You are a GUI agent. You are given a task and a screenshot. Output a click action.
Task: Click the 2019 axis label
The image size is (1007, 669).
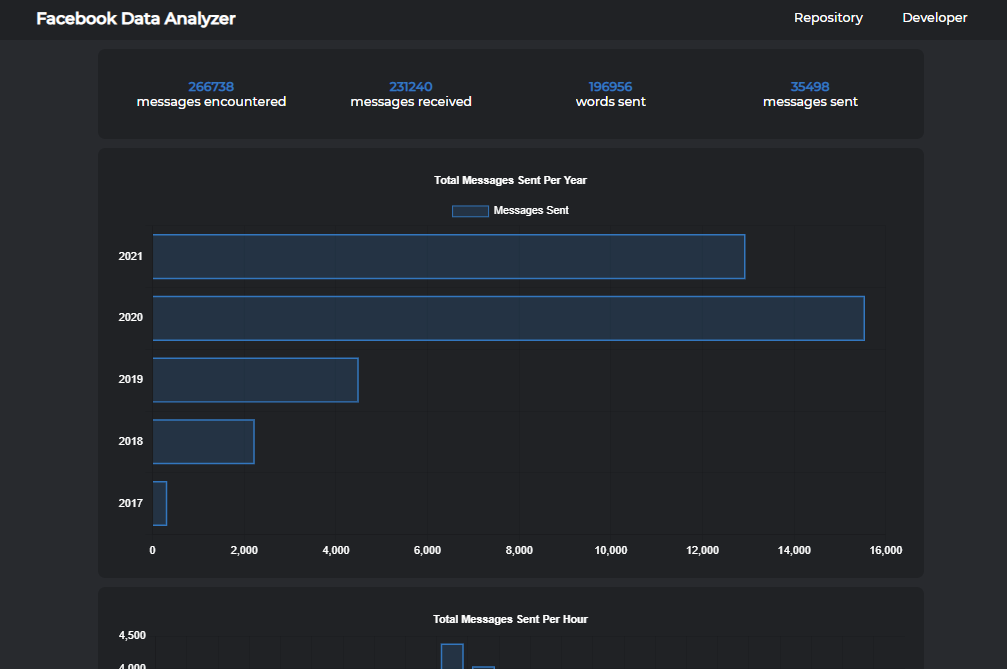pyautogui.click(x=130, y=379)
